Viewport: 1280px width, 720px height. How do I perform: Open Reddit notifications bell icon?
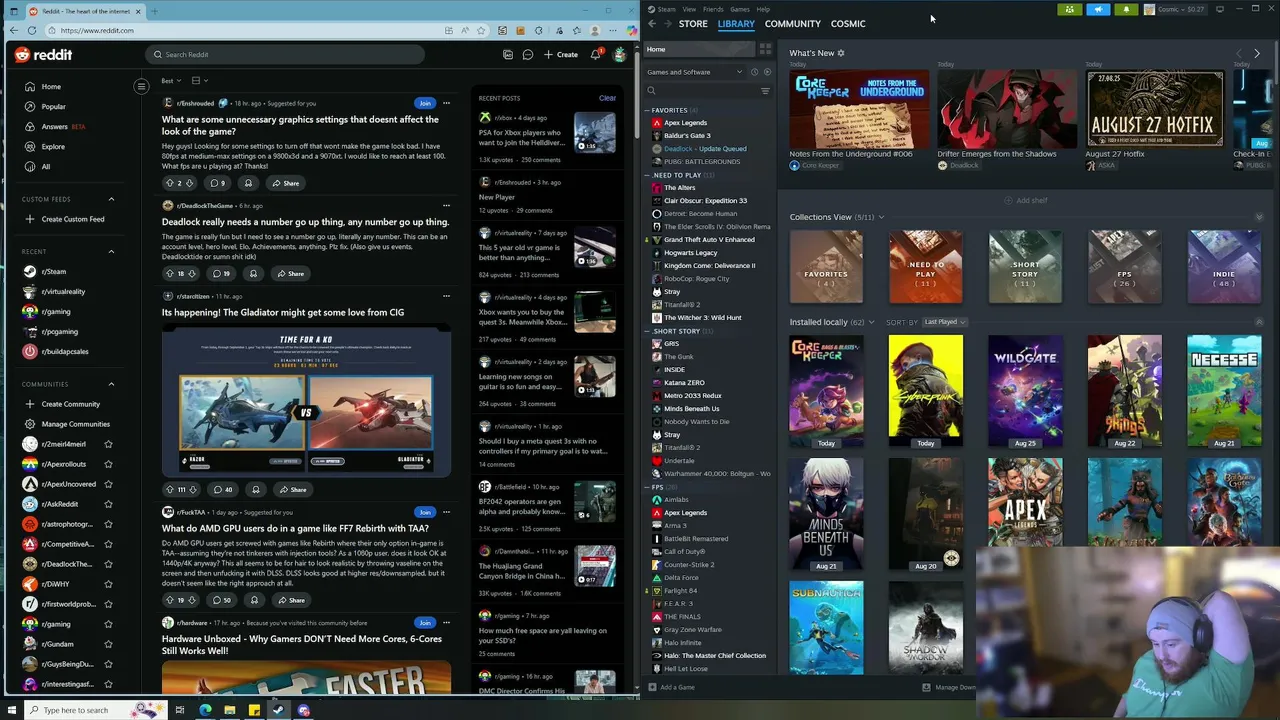(595, 54)
